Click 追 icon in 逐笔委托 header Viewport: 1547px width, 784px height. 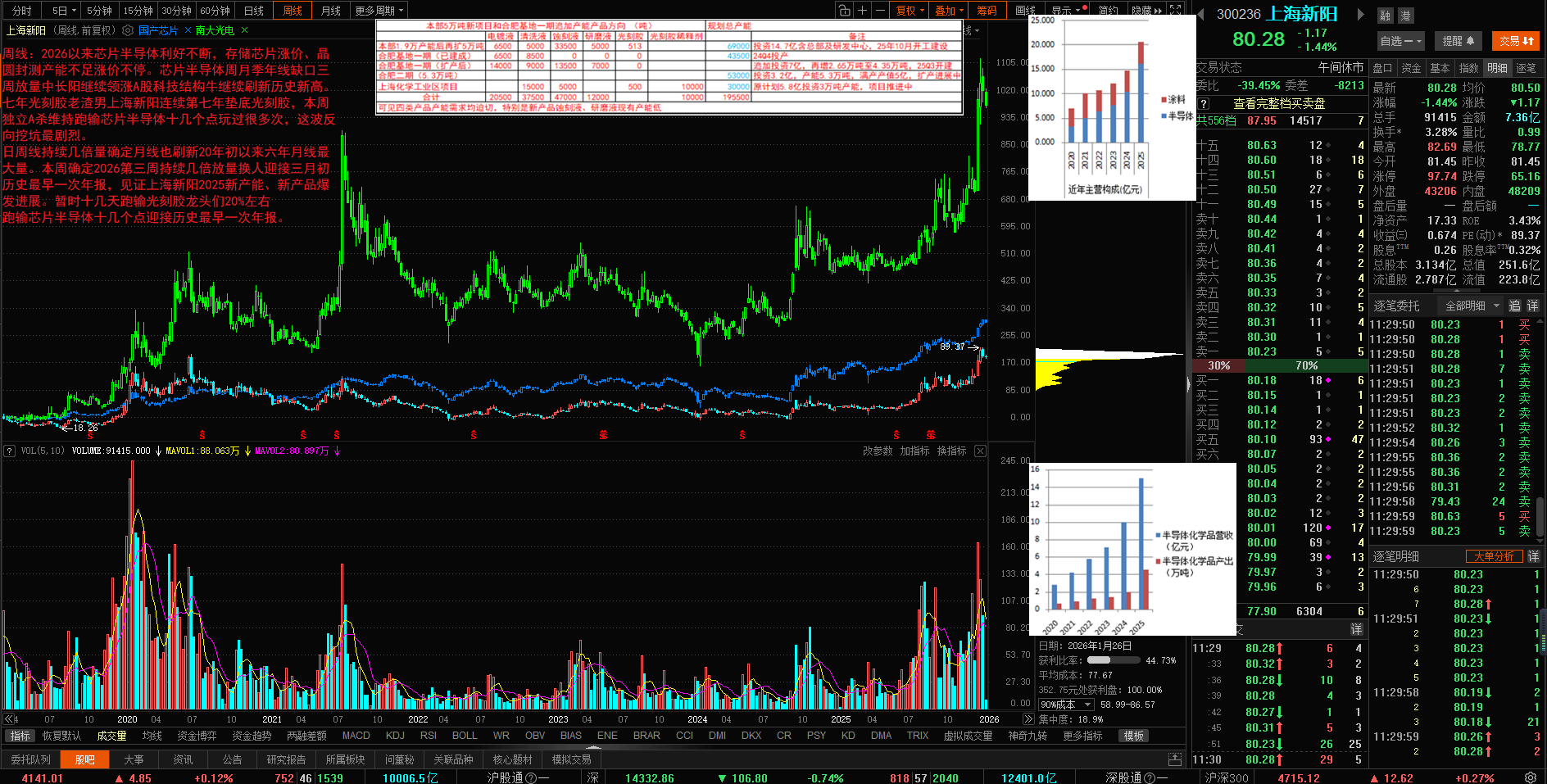[x=1515, y=306]
